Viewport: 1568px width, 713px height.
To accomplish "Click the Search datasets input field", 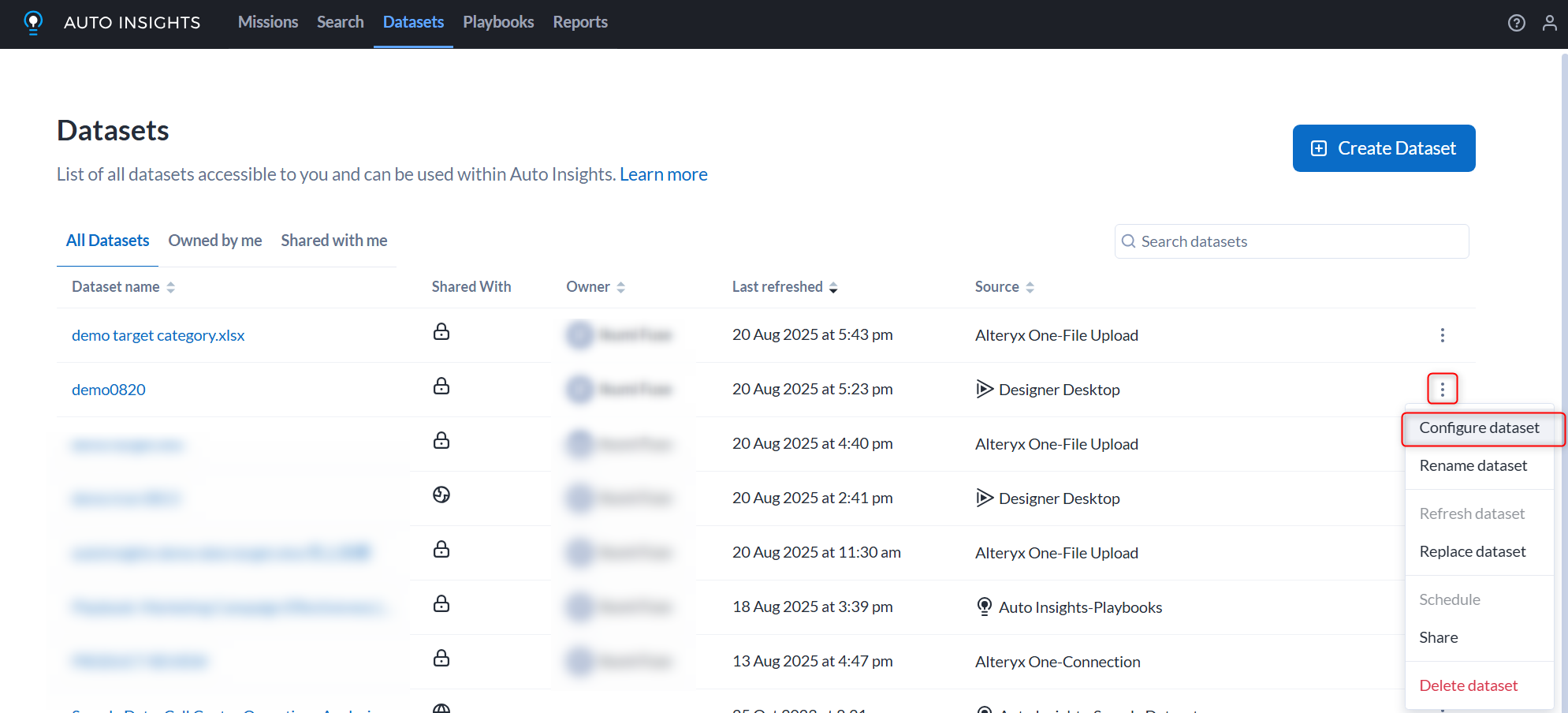I will 1291,241.
